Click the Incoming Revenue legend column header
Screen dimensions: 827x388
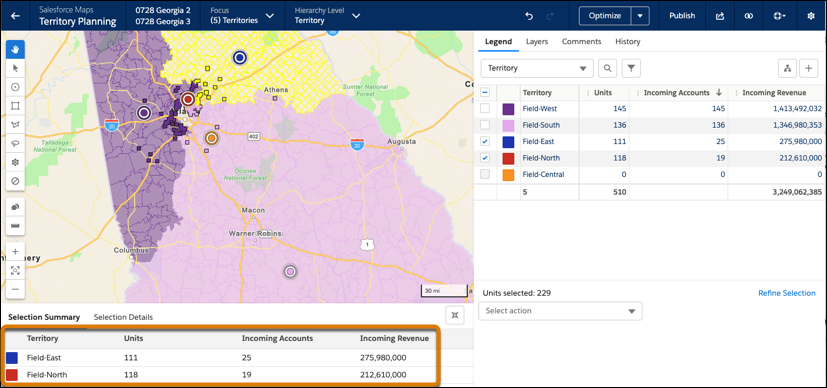coord(774,93)
